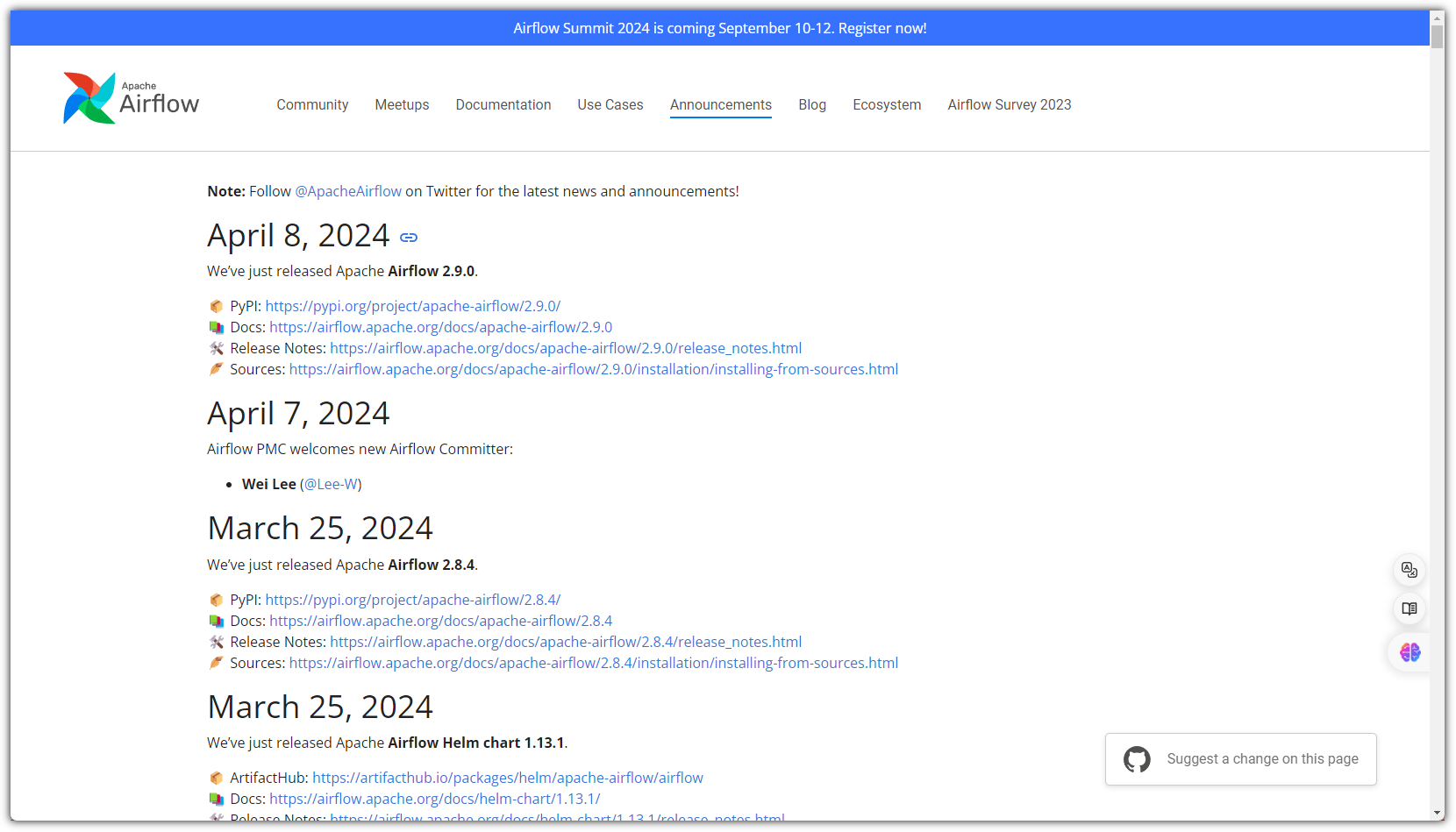Click the package icon next to ArtifactHub
The height and width of the screenshot is (832, 1456).
click(217, 778)
